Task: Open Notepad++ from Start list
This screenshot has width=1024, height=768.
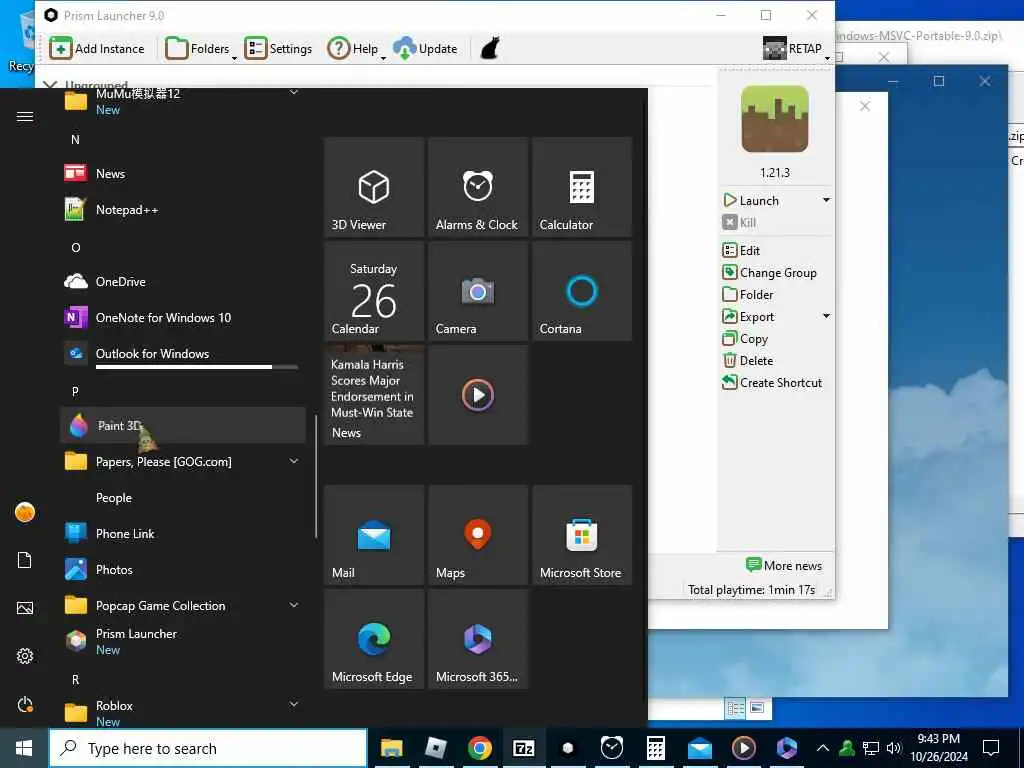Action: [x=183, y=210]
